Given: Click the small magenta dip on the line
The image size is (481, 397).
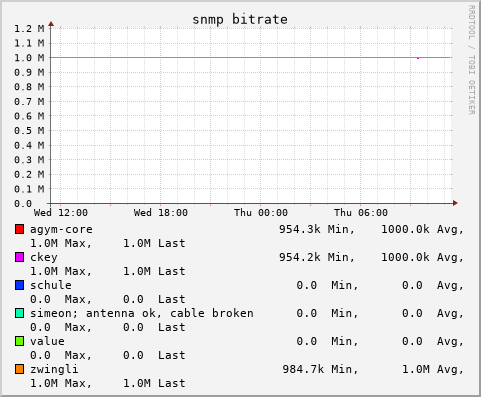Looking at the screenshot, I should click(x=418, y=58).
